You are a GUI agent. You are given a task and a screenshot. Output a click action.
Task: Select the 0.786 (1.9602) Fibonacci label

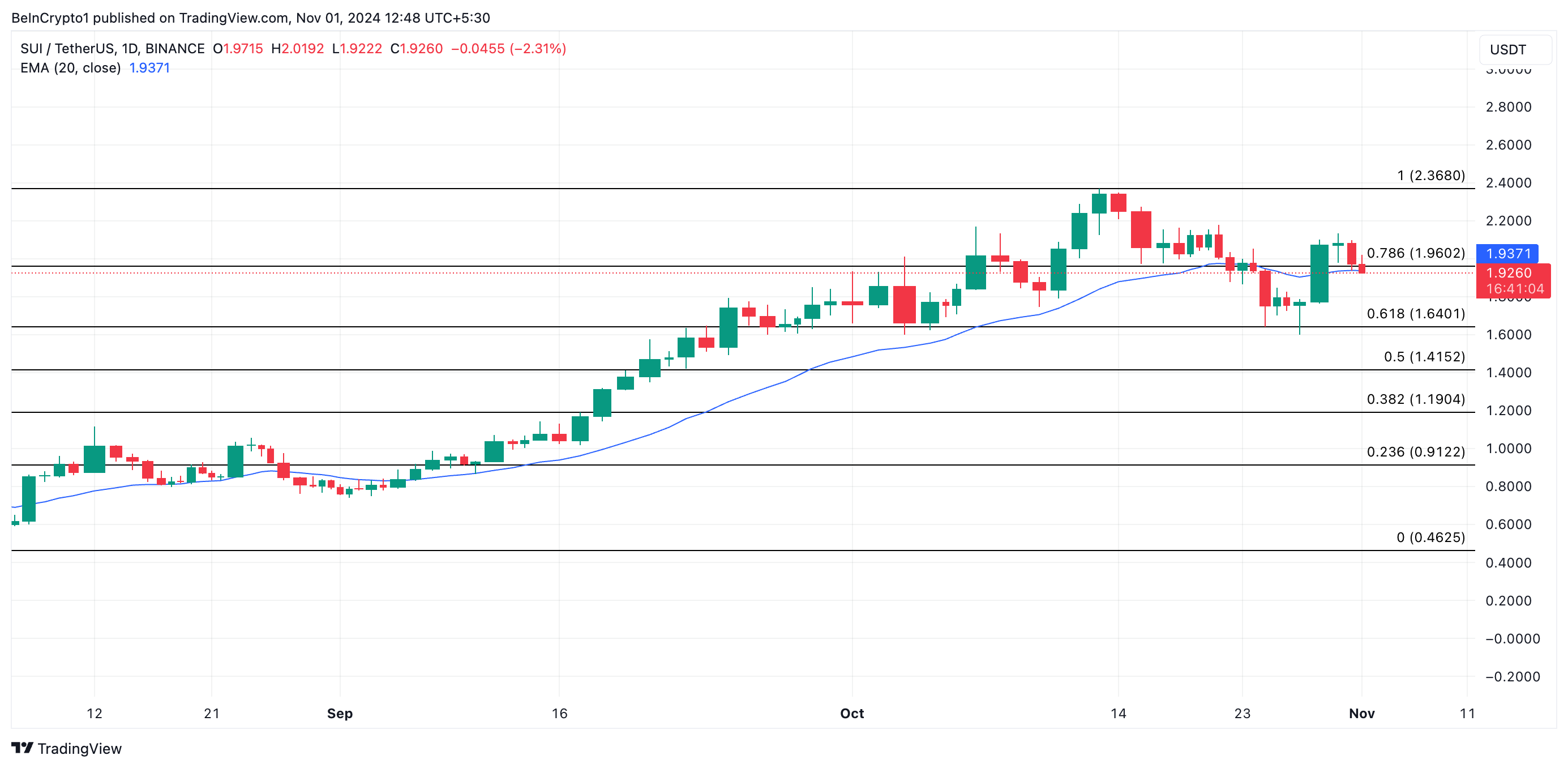pos(1415,253)
